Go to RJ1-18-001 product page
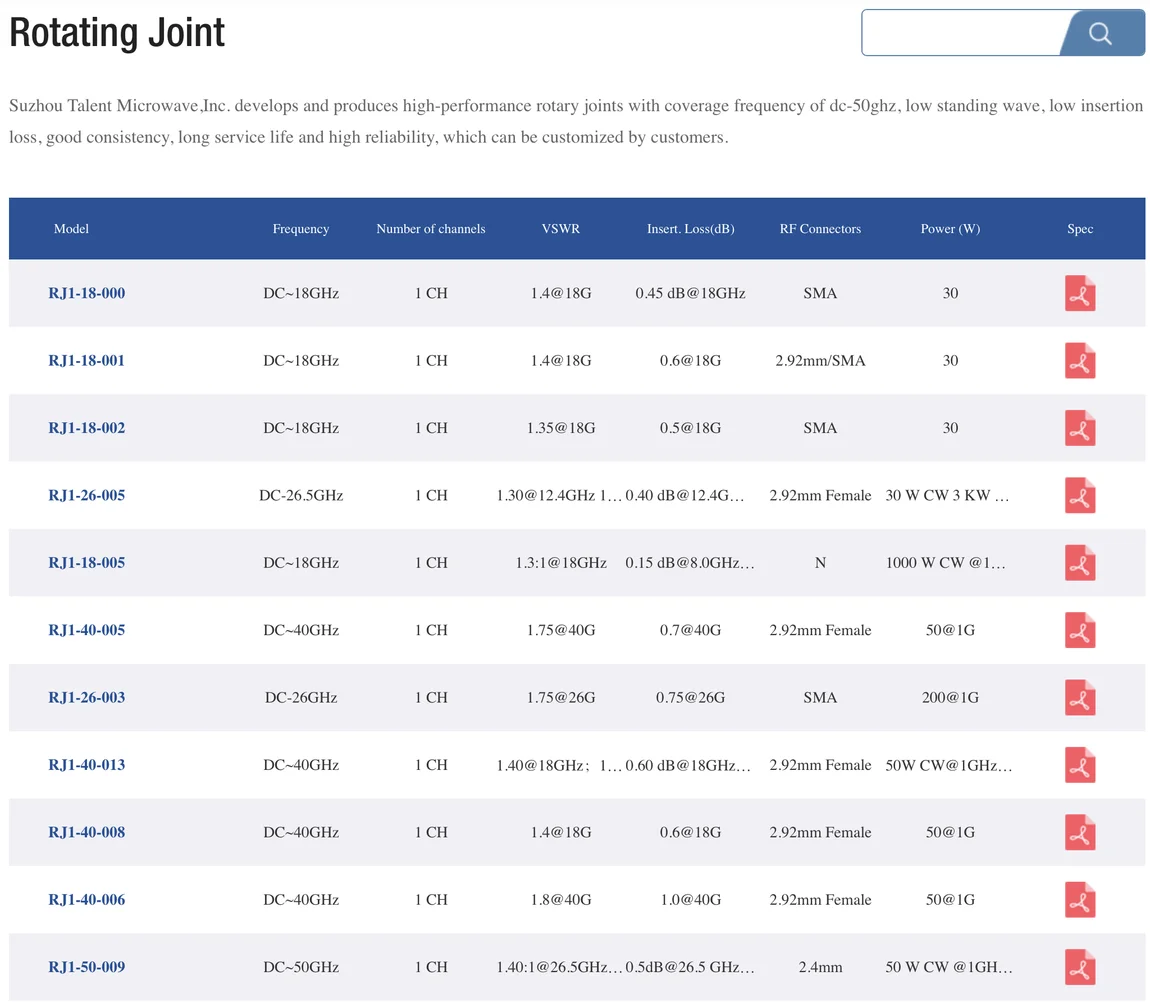 tap(87, 361)
